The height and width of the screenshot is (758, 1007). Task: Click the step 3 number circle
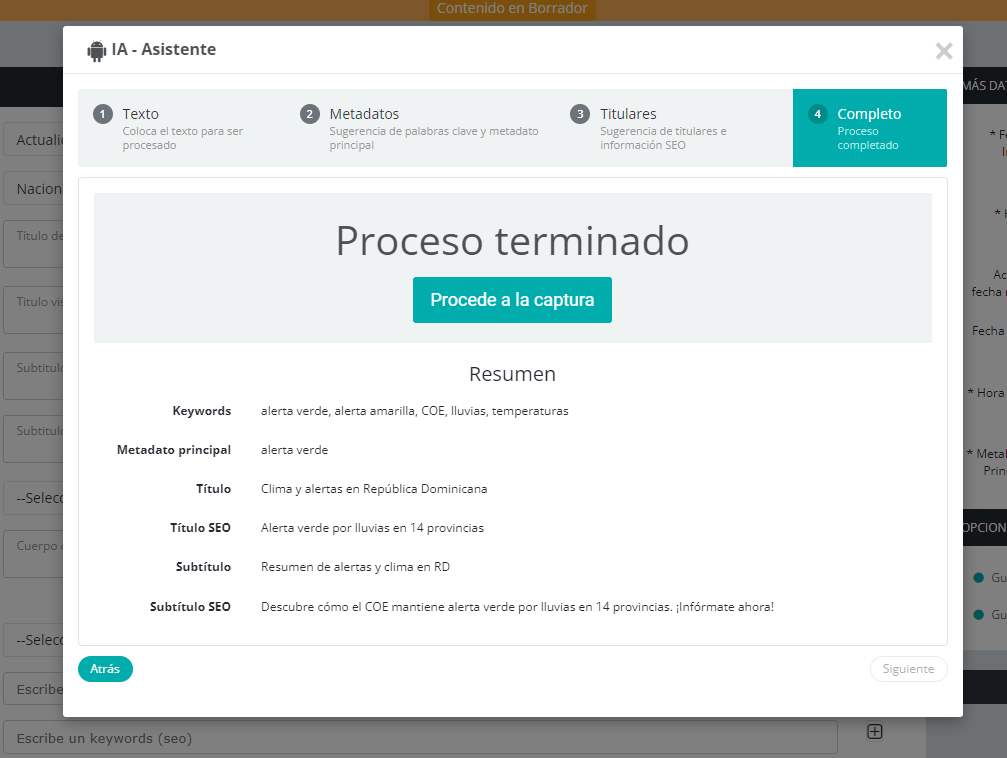[580, 114]
